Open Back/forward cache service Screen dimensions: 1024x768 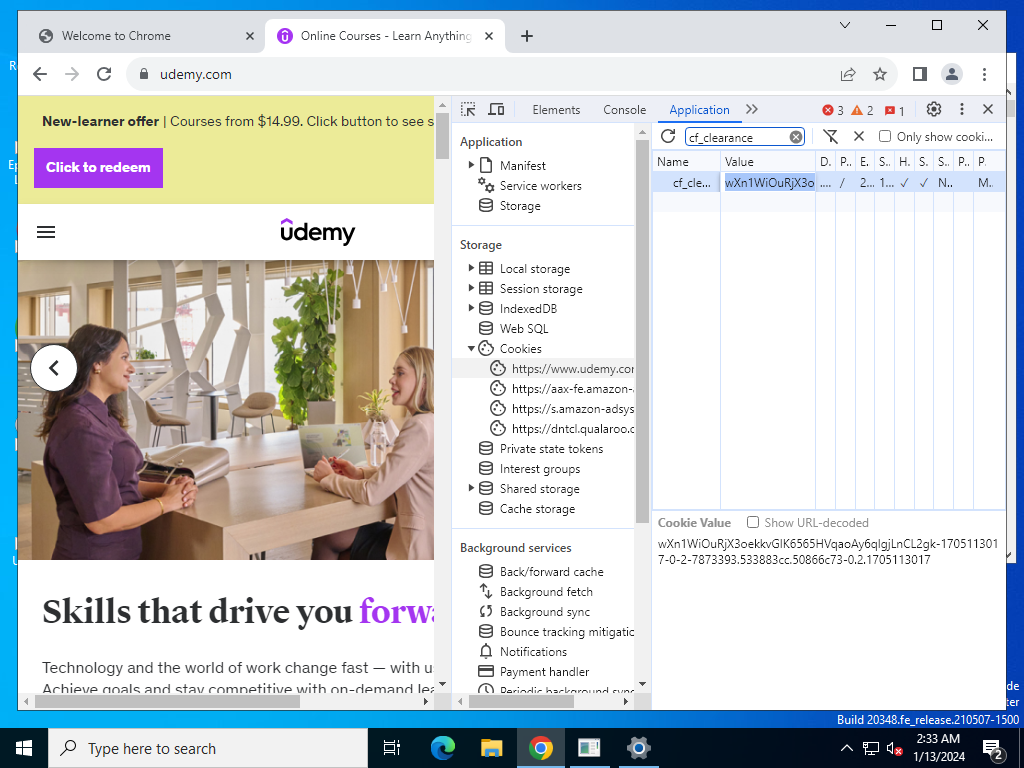coord(551,571)
